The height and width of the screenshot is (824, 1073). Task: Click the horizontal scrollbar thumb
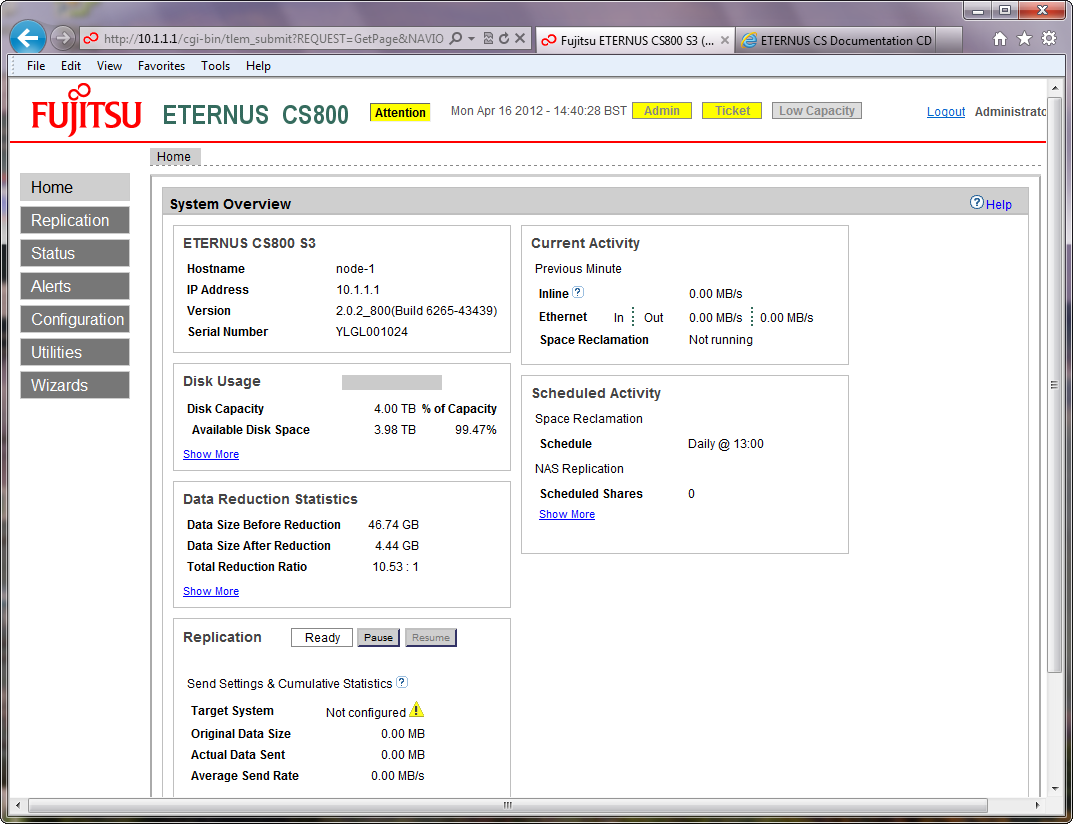[x=508, y=805]
